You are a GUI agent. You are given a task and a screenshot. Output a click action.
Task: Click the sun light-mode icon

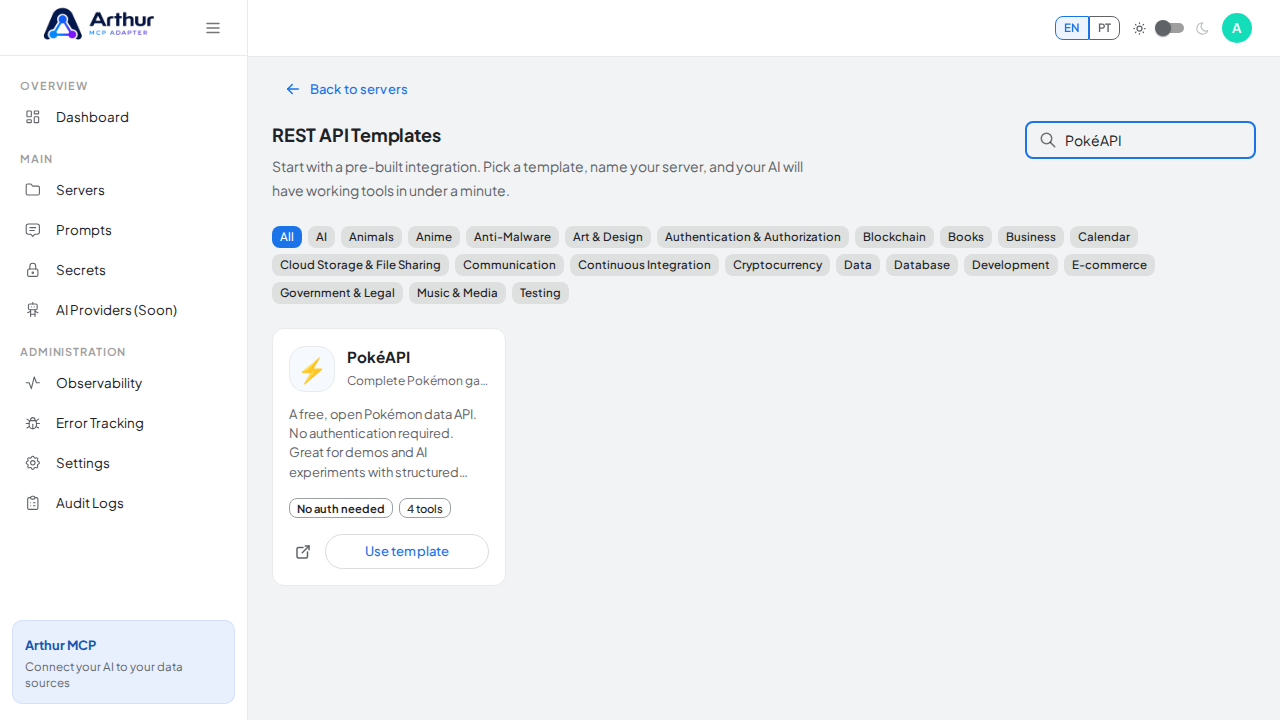click(1139, 28)
